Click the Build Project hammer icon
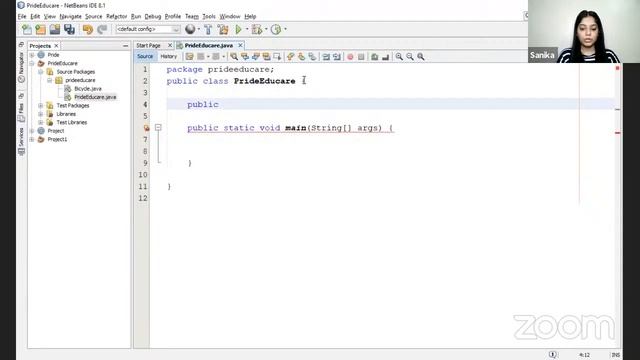This screenshot has width=640, height=360. click(x=208, y=29)
